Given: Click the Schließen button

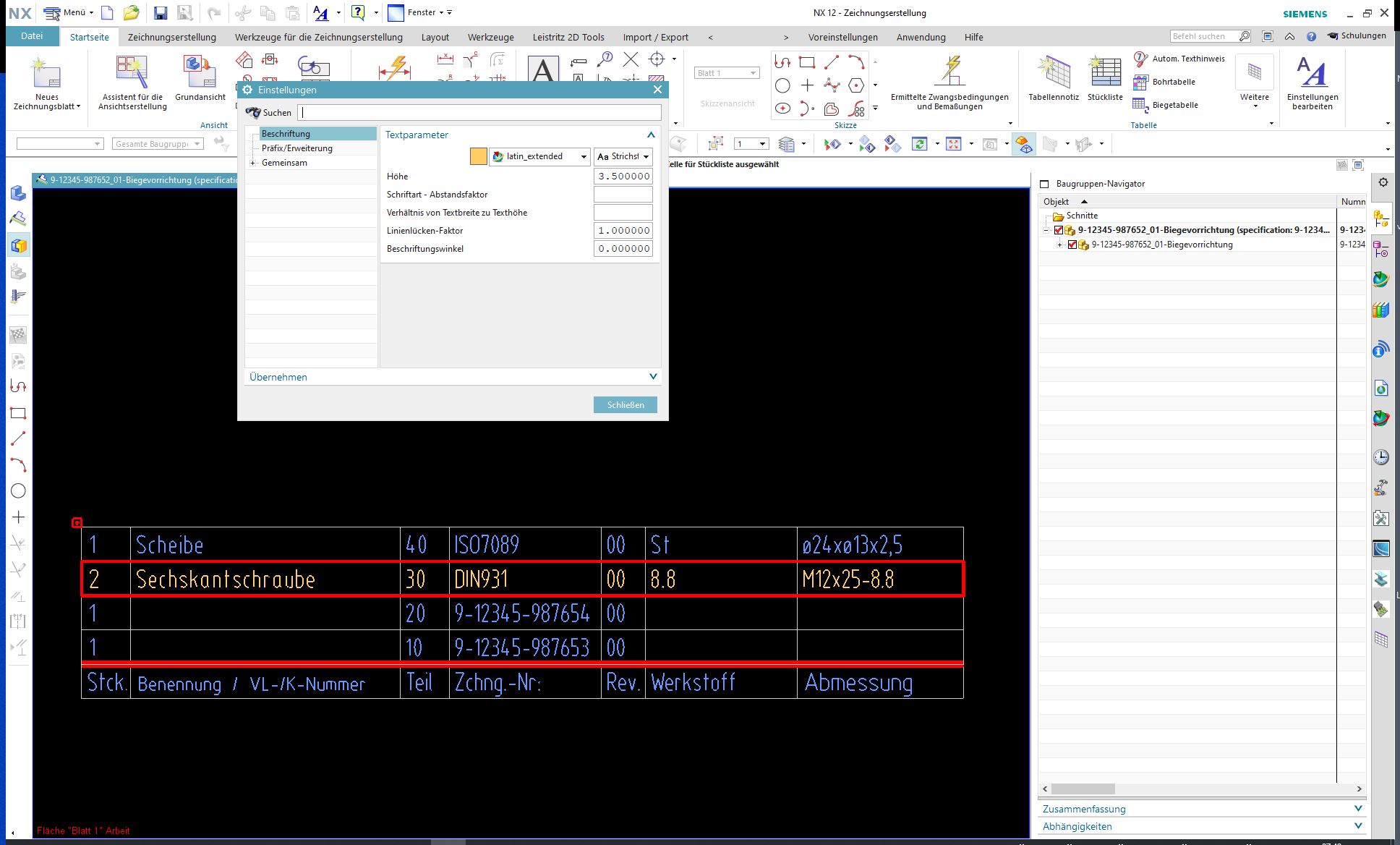Looking at the screenshot, I should 626,404.
